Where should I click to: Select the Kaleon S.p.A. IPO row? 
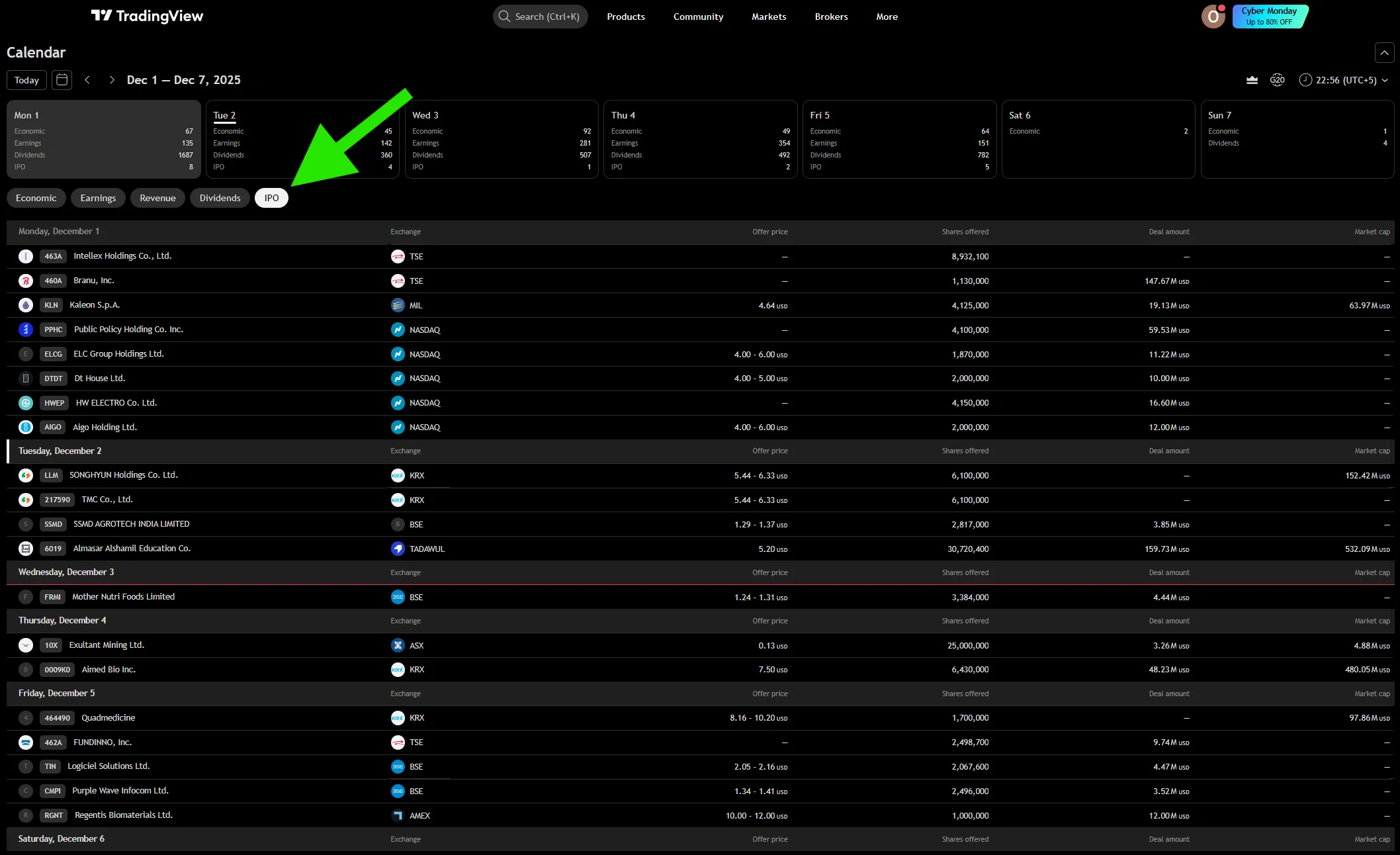95,305
